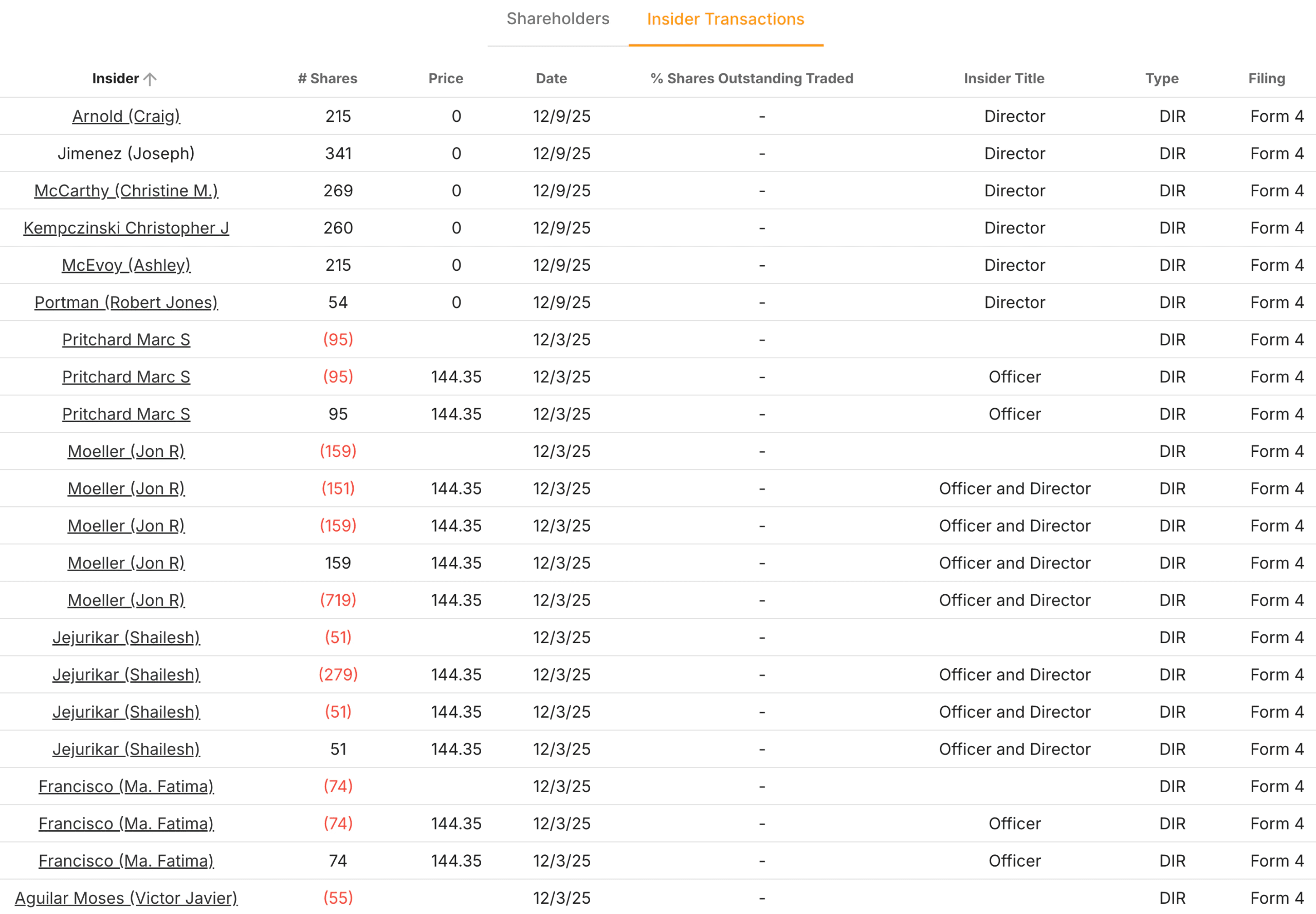Select the Insider Transactions tab

tap(724, 19)
